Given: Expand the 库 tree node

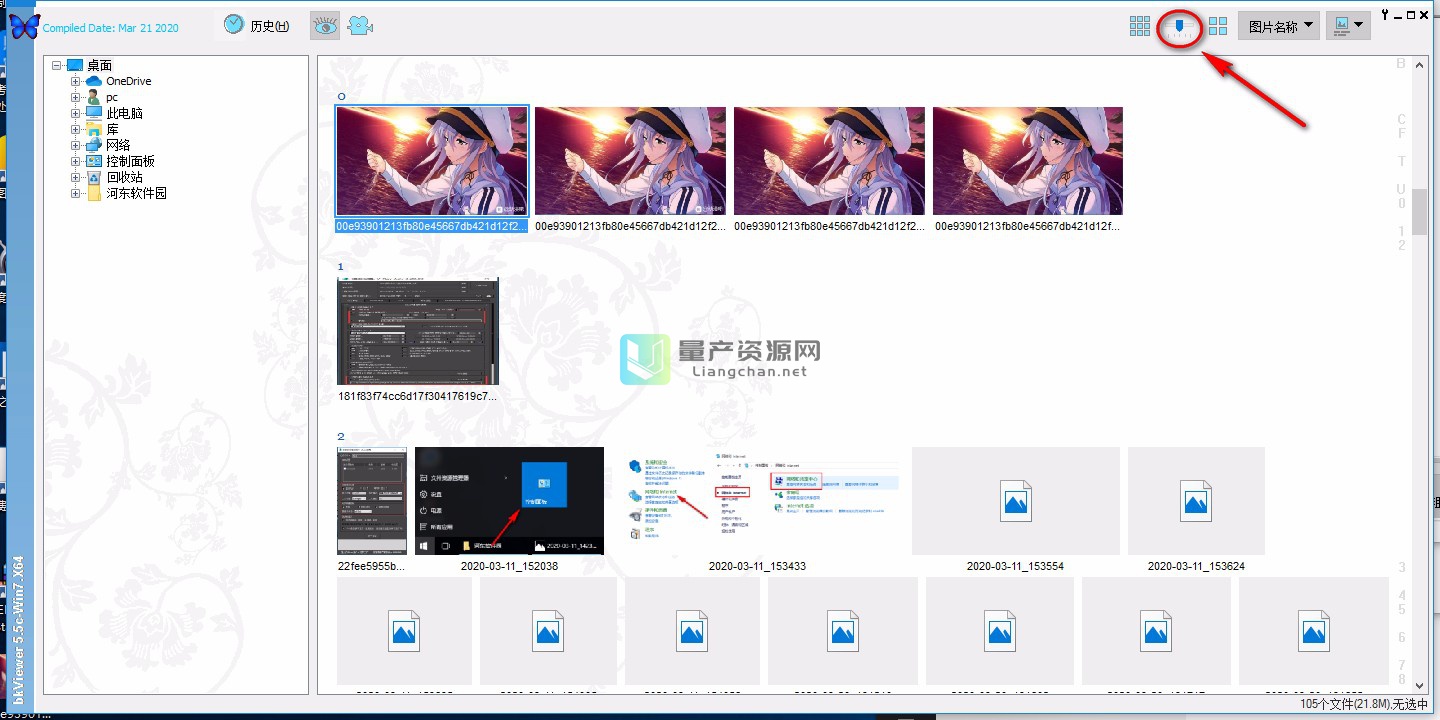Looking at the screenshot, I should point(76,129).
